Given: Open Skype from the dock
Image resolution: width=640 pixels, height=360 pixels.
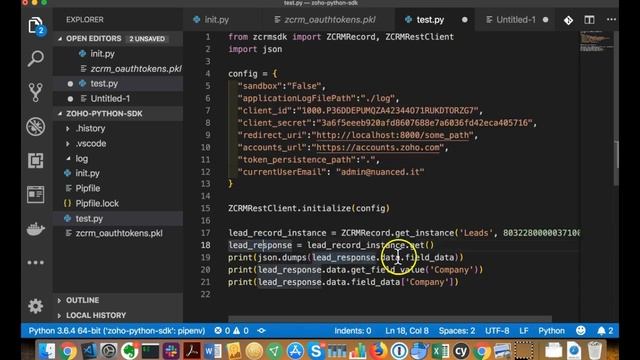Looking at the screenshot, I should point(316,351).
